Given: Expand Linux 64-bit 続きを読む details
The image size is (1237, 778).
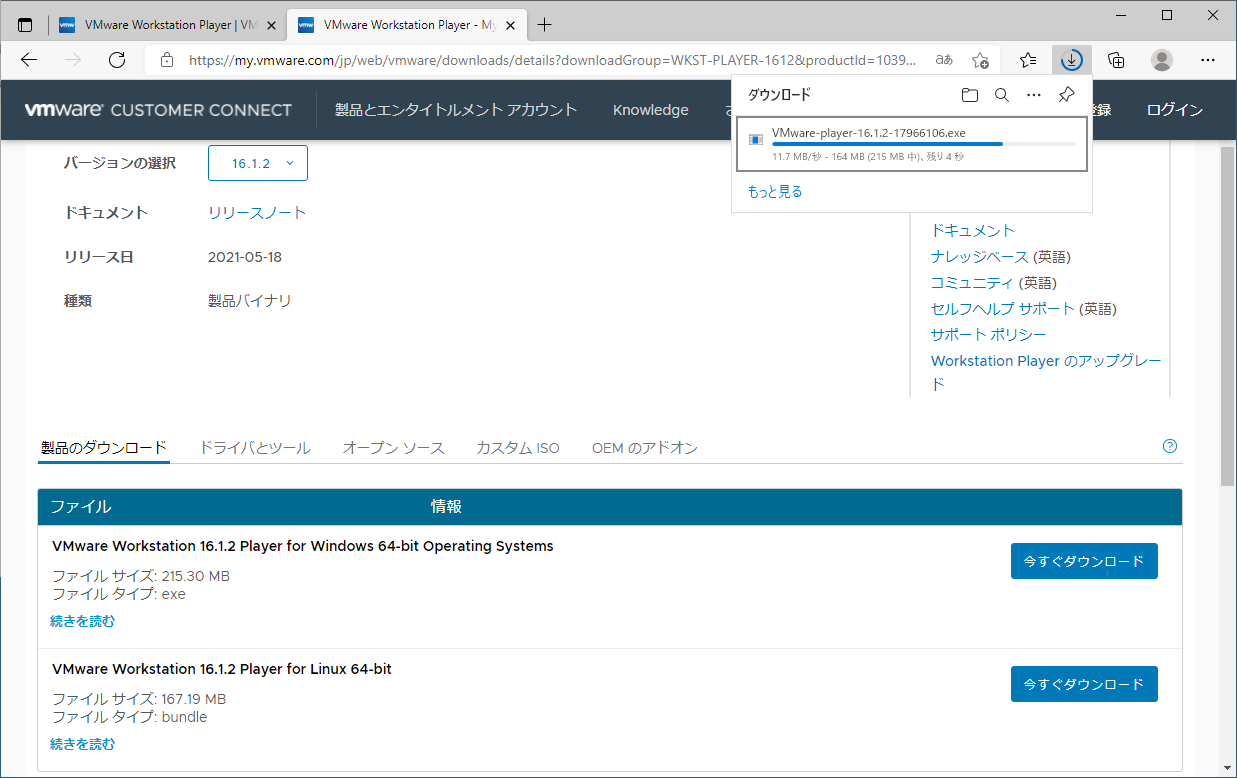Looking at the screenshot, I should (83, 744).
